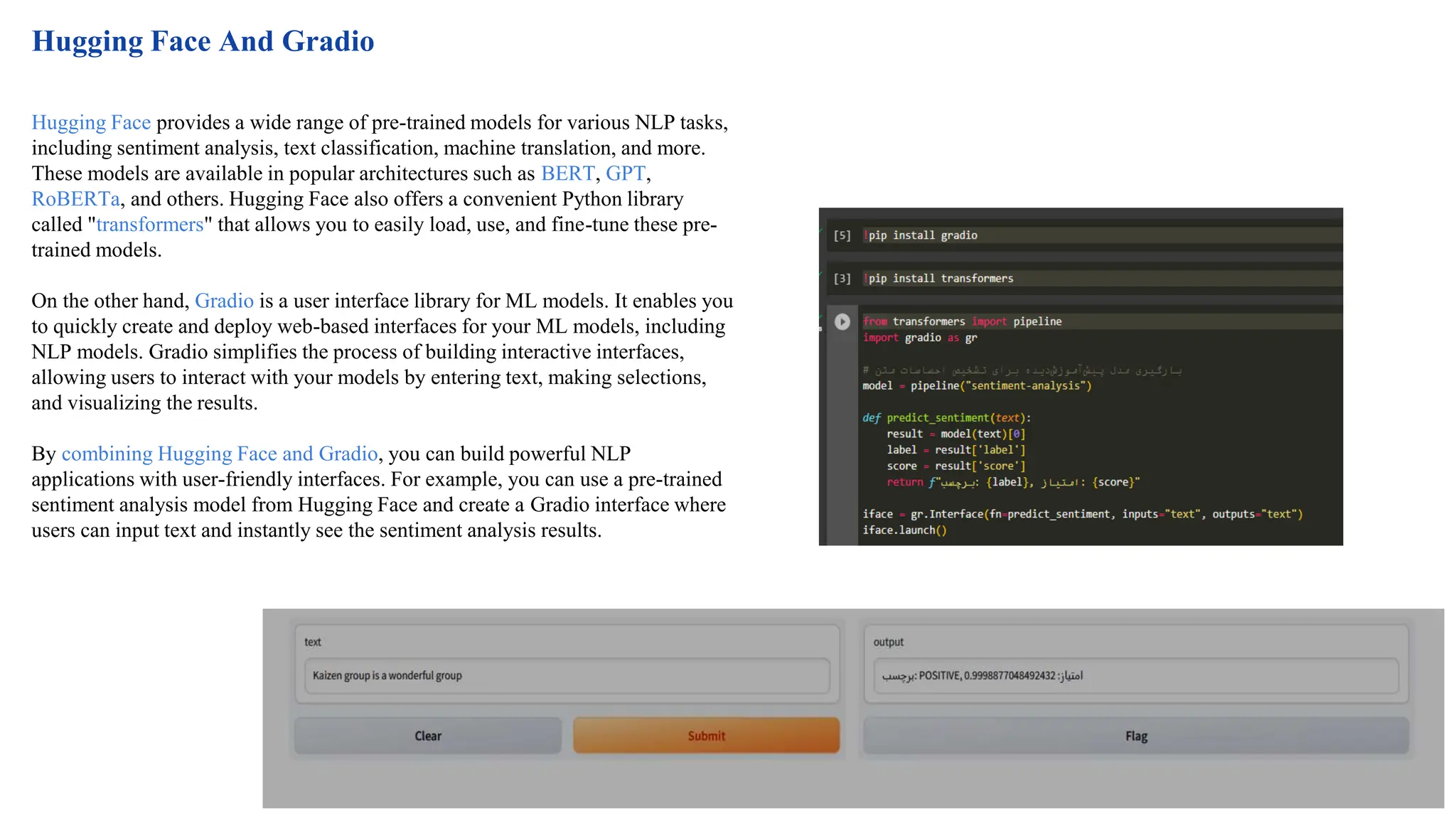Click the def predict_sentiment(text) line

click(x=947, y=418)
